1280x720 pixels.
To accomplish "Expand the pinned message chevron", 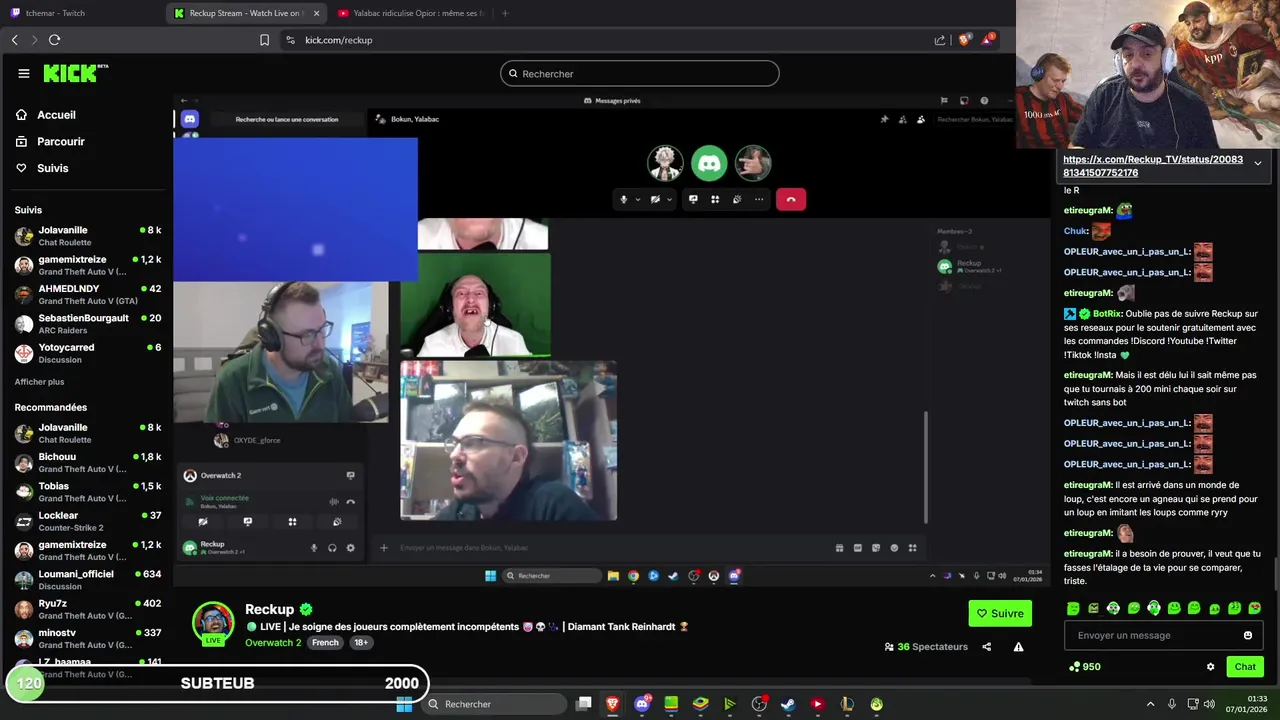I will pos(1257,163).
